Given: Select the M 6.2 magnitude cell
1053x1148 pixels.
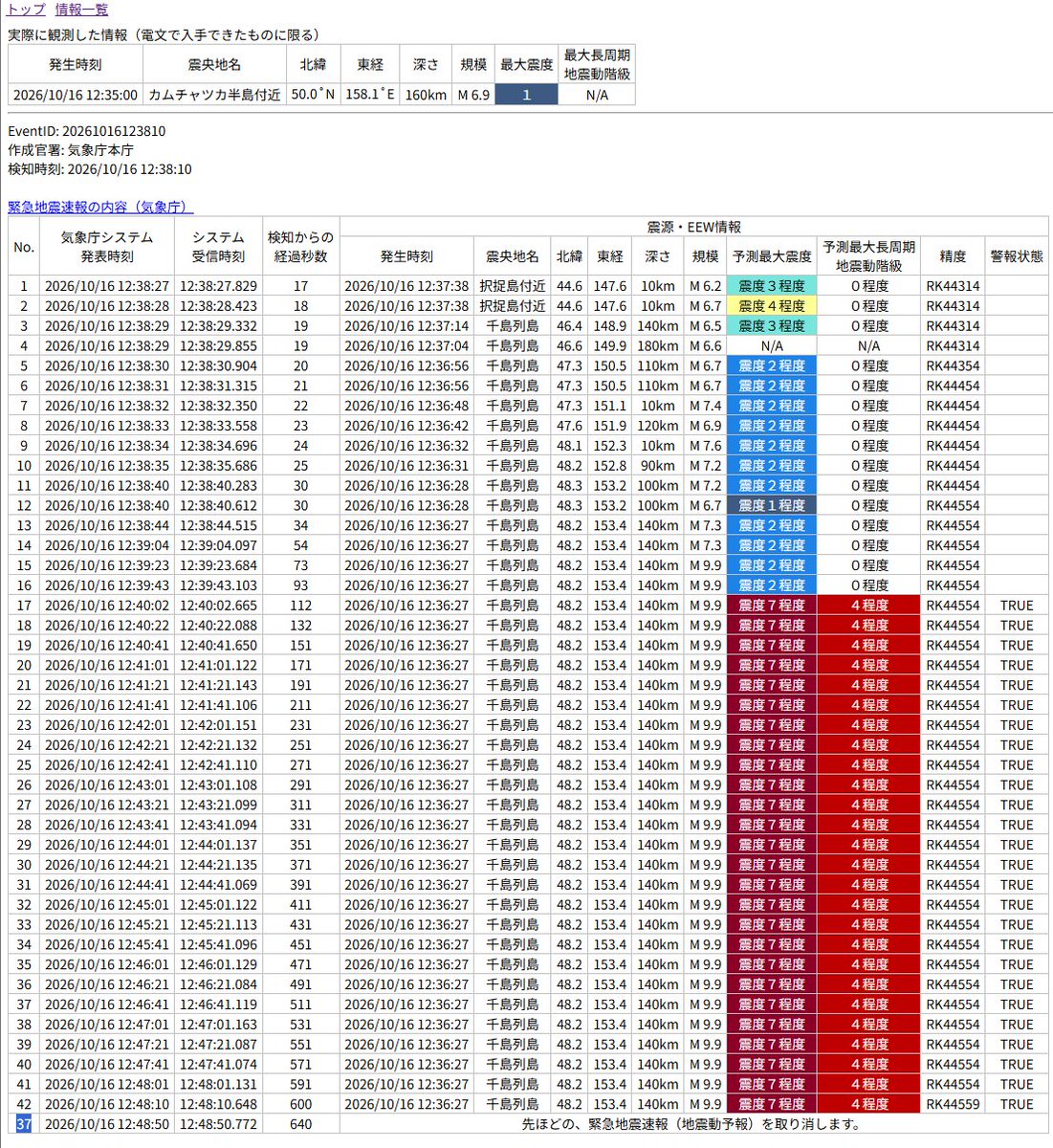Looking at the screenshot, I should [706, 286].
